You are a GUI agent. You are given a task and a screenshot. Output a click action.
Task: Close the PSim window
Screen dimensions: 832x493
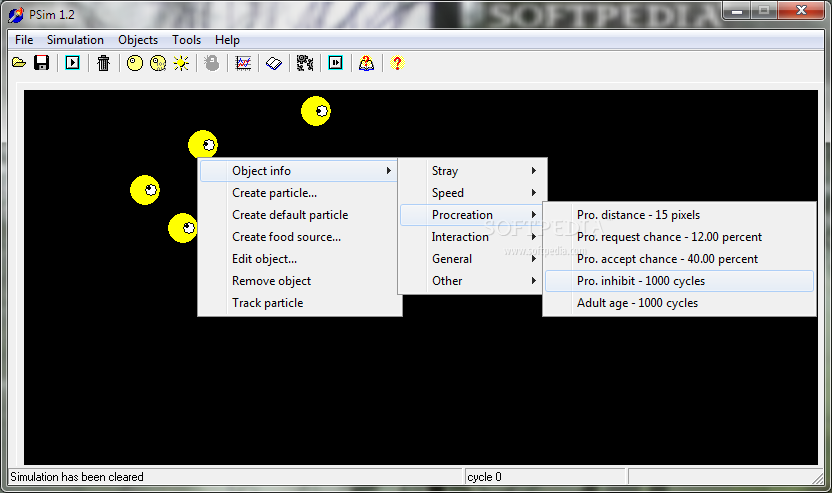[801, 10]
